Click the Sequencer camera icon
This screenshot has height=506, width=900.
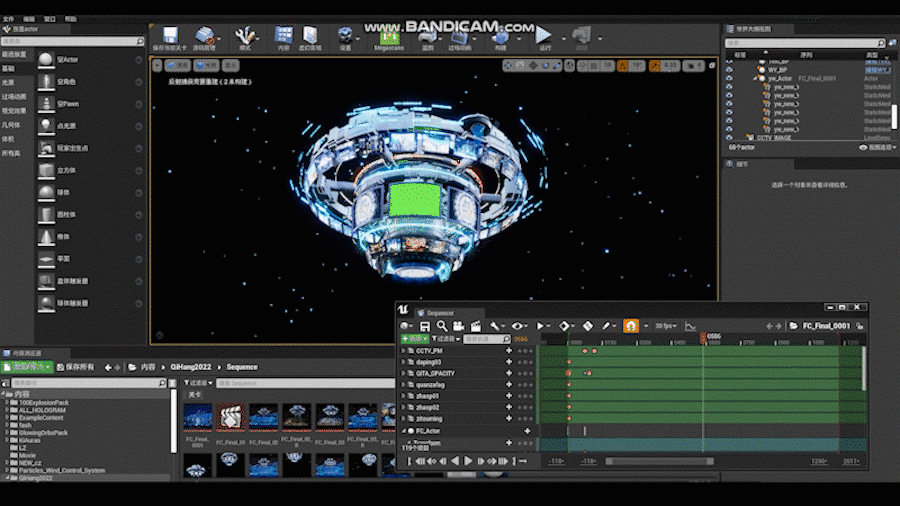tap(458, 326)
